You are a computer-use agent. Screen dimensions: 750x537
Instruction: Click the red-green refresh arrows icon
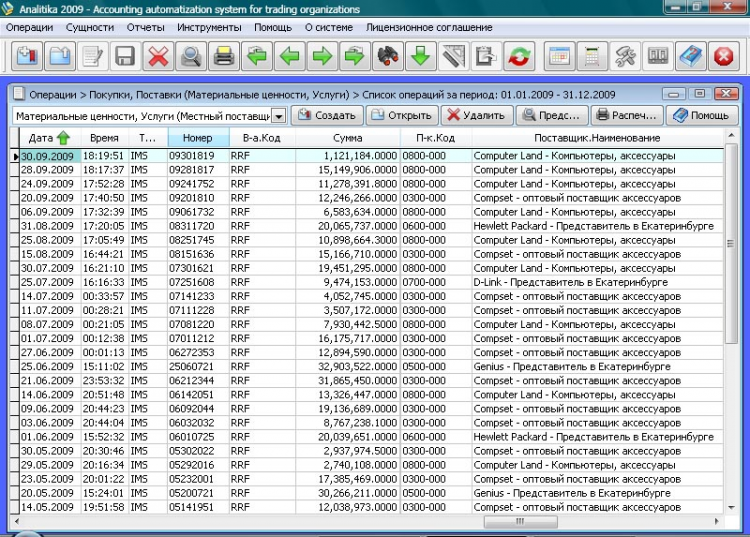coord(519,56)
